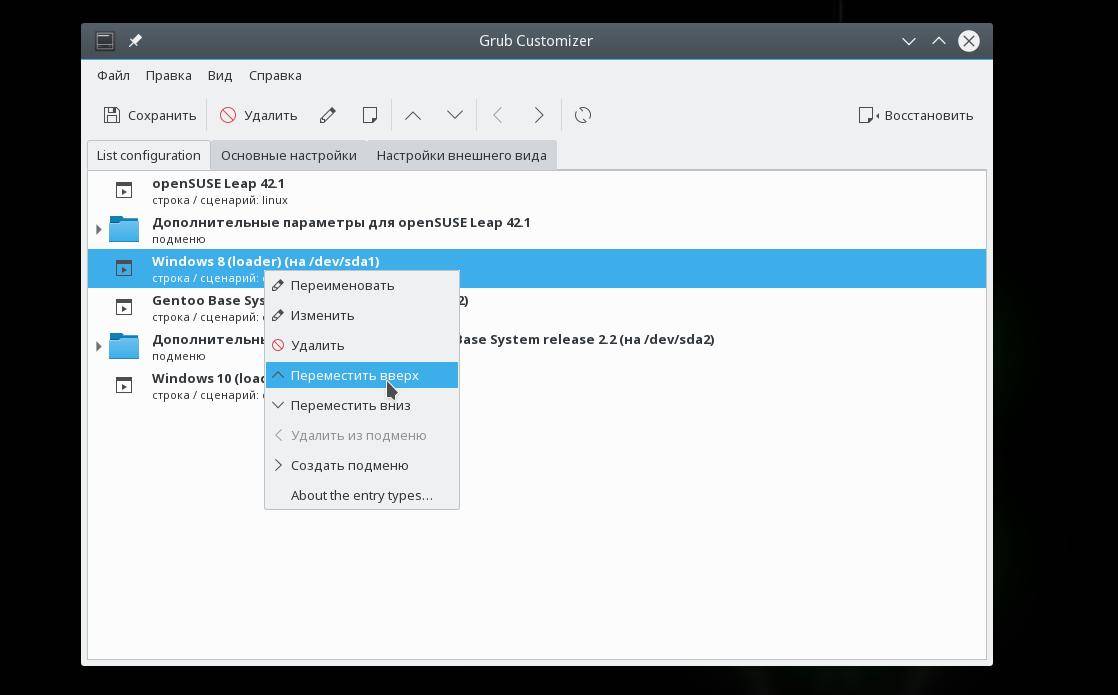Image resolution: width=1118 pixels, height=695 pixels.
Task: Click About the entry types… item
Action: (x=361, y=495)
